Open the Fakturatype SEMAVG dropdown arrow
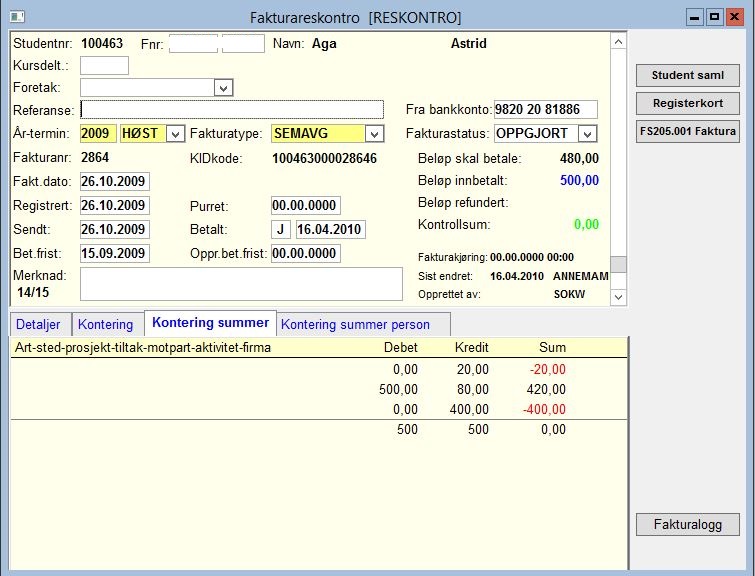 tap(374, 134)
